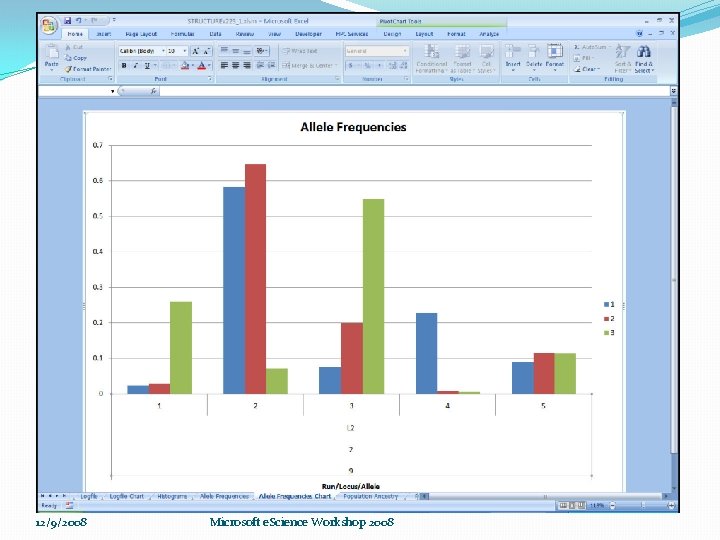Image resolution: width=720 pixels, height=540 pixels.
Task: Apply red font color A icon
Action: pos(202,66)
